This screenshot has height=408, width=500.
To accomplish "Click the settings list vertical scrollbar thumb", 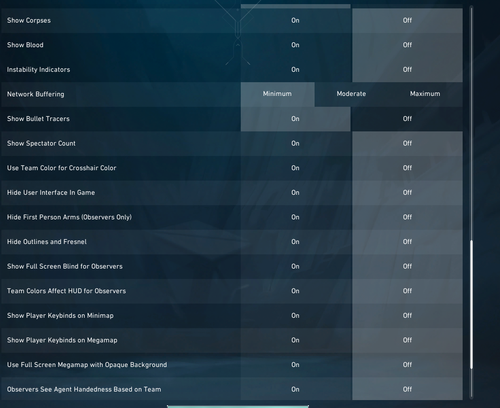I will (471, 304).
